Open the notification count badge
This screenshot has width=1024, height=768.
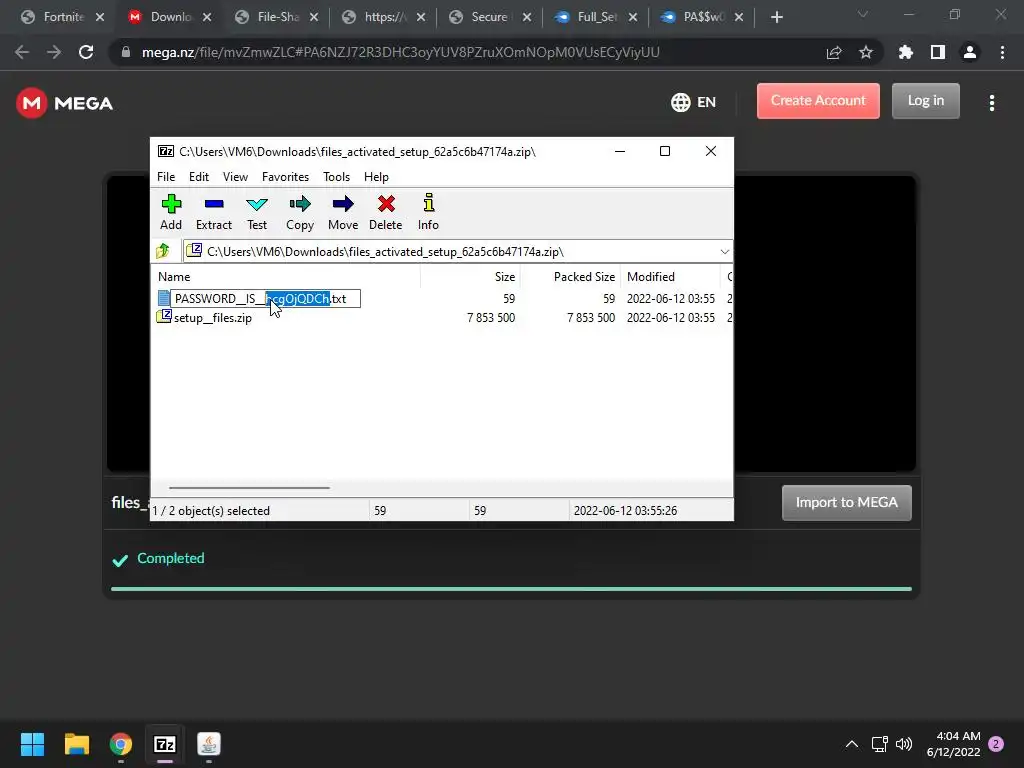(996, 744)
